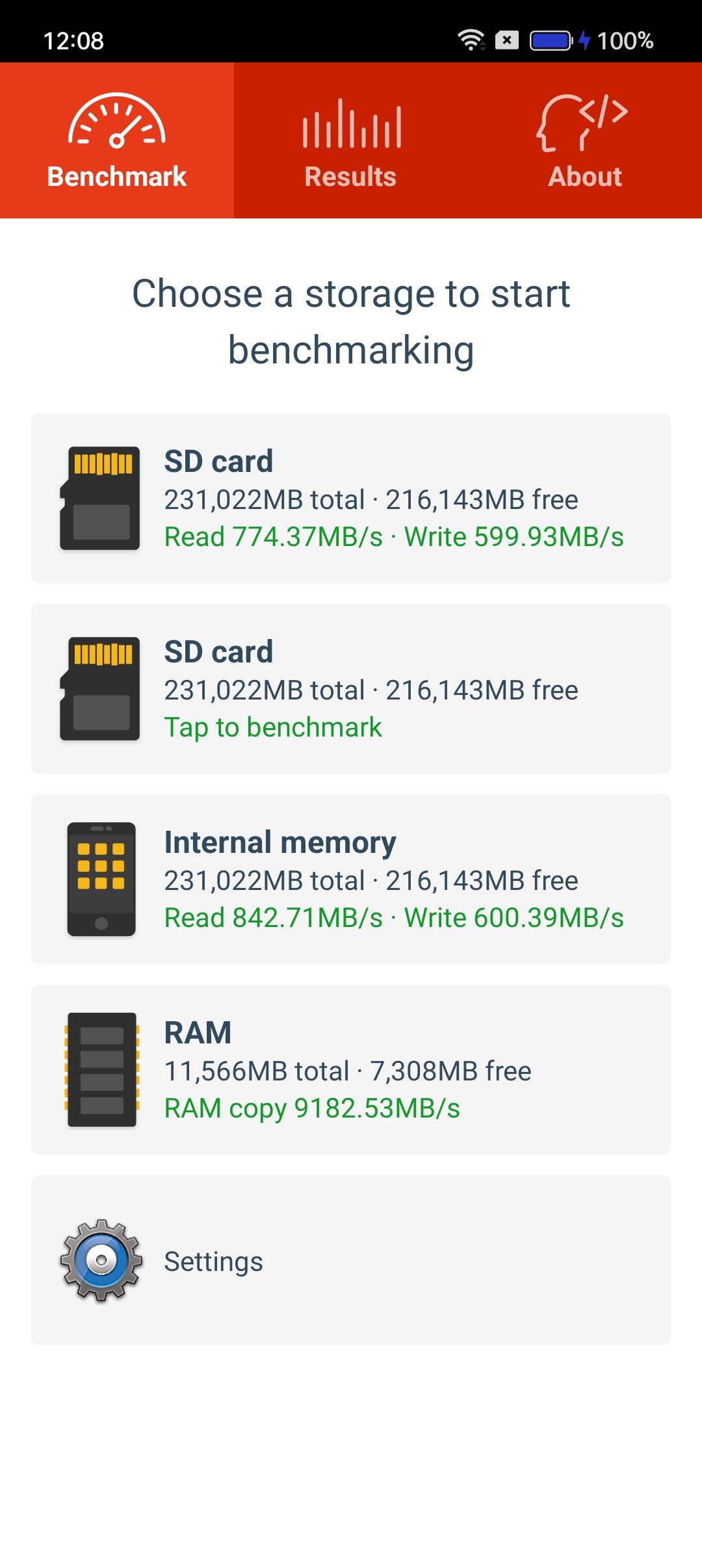Tap the Internal memory phone icon
Image resolution: width=702 pixels, height=1568 pixels.
point(101,879)
